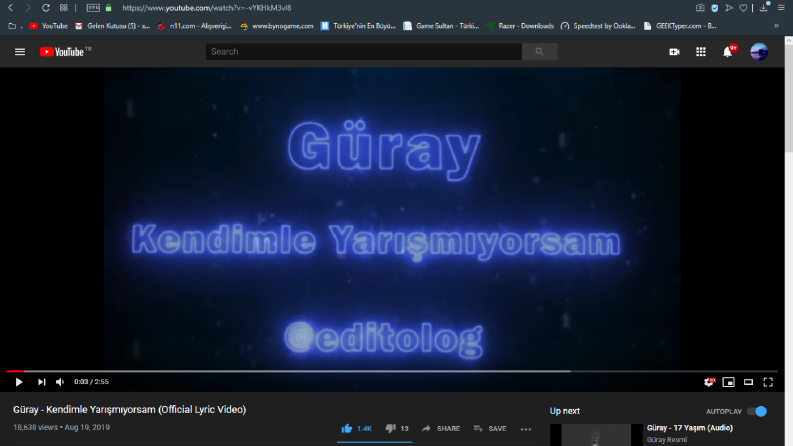793x446 pixels.
Task: Reload the page with refresh icon
Action: pos(46,8)
